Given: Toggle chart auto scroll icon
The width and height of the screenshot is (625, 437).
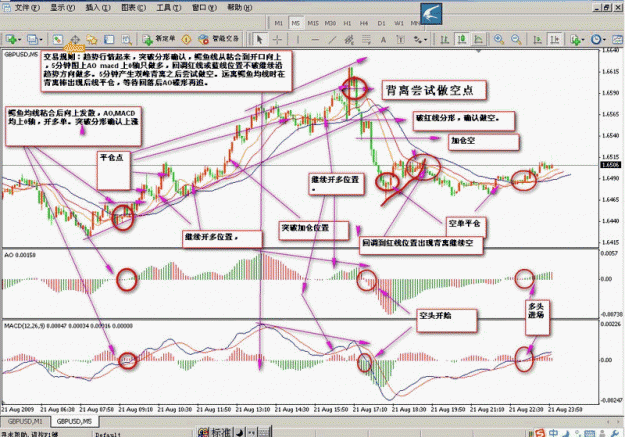Looking at the screenshot, I should point(537,39).
